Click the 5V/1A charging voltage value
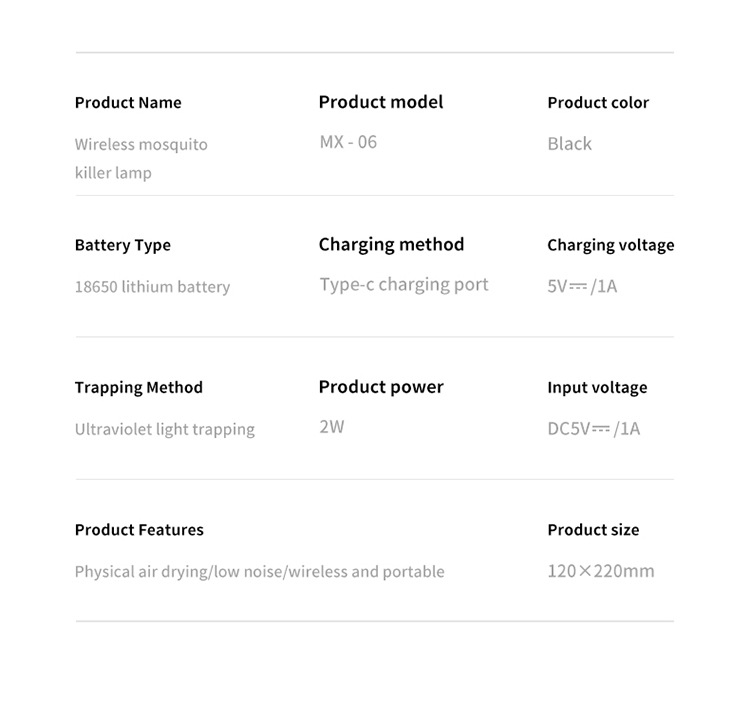Screen dimensions: 750x701 (x=582, y=287)
